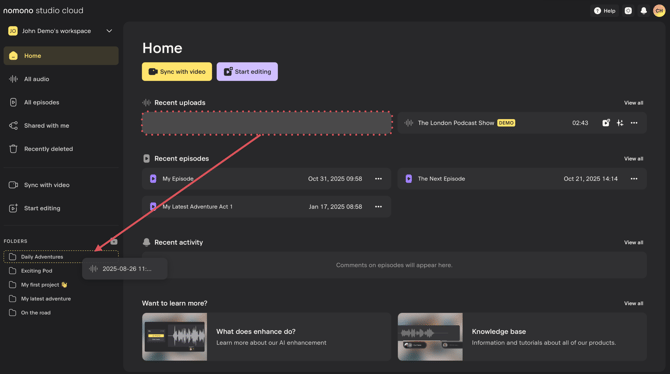Open All episodes in sidebar
The image size is (670, 374).
[61, 103]
